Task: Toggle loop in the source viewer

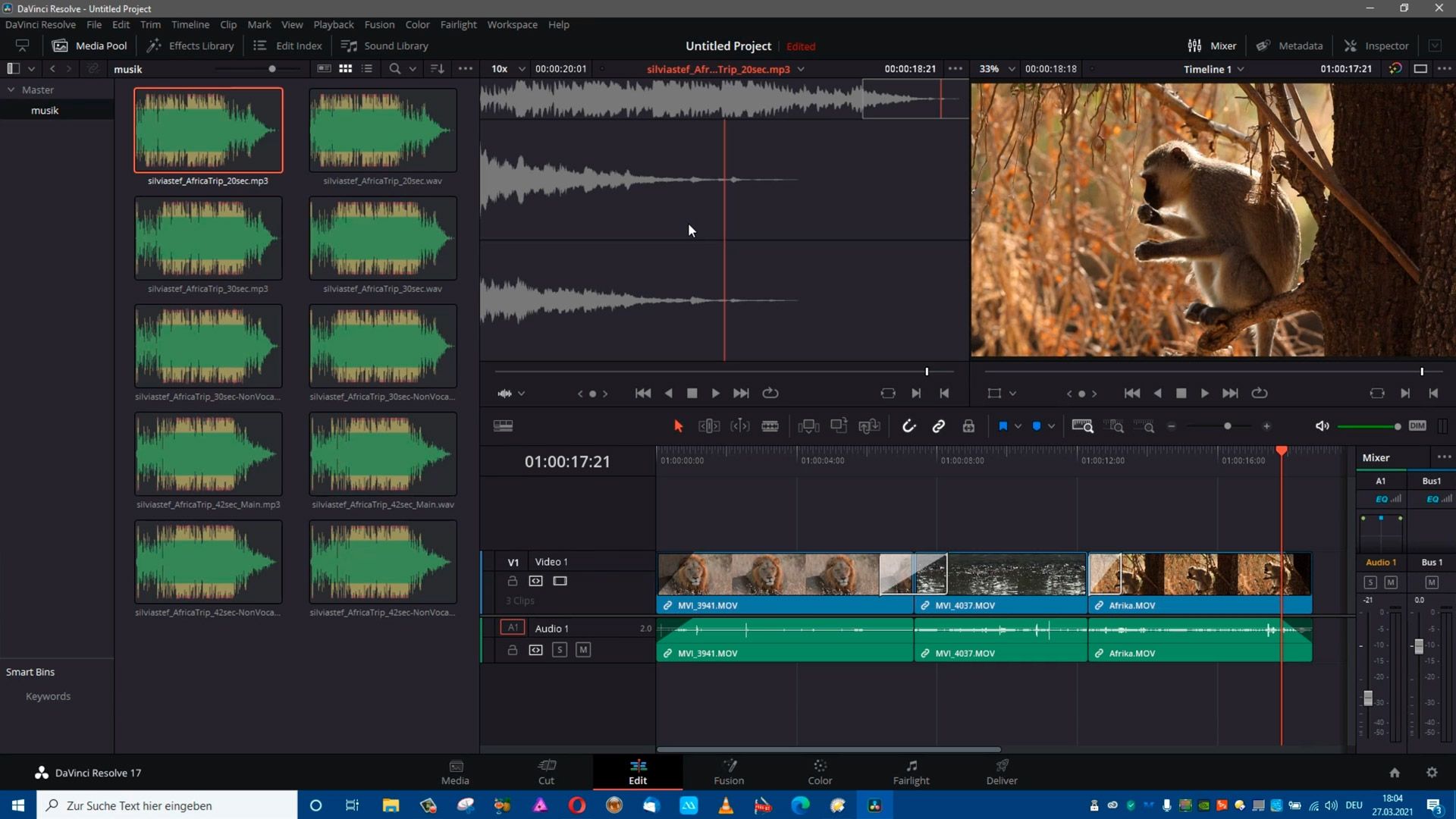Action: pos(770,394)
